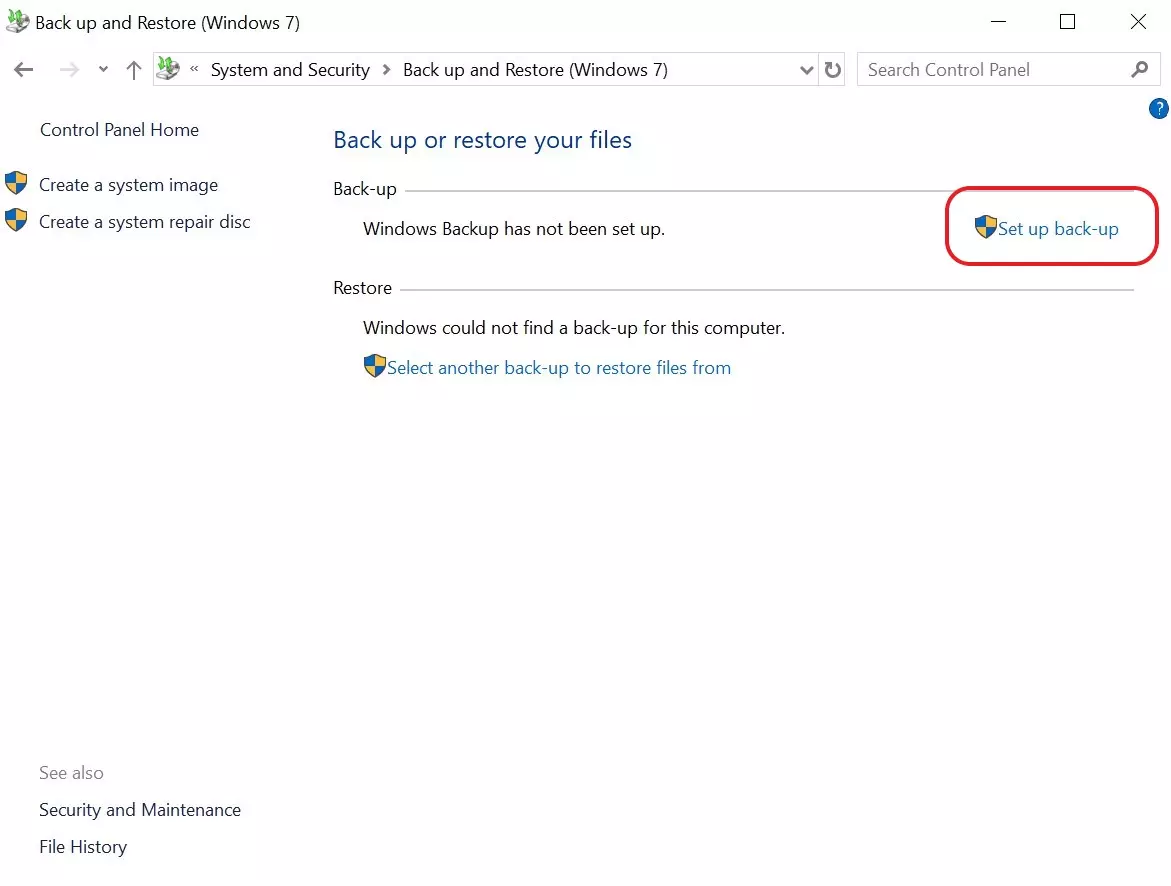Screen dimensions: 1171x886
Task: Navigate to System and Security breadcrumb
Action: pos(290,70)
